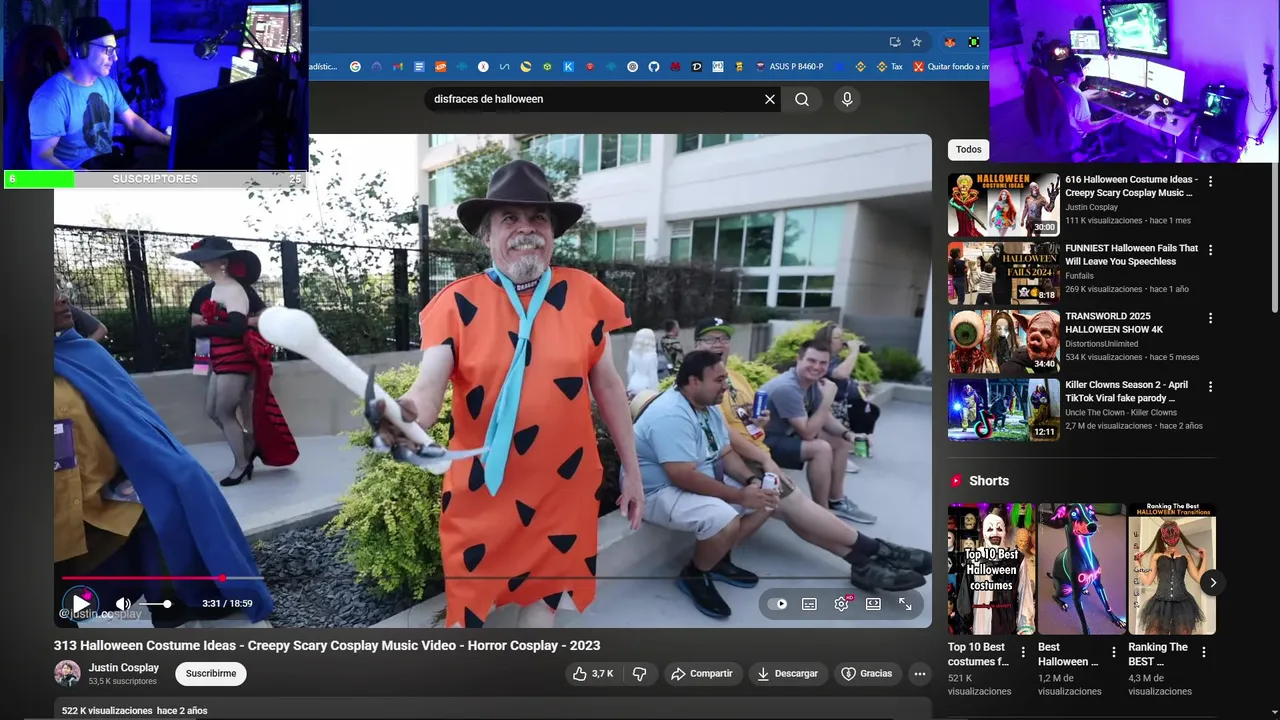This screenshot has height=720, width=1280.
Task: Dislike the video with the thumbs down icon
Action: [640, 674]
